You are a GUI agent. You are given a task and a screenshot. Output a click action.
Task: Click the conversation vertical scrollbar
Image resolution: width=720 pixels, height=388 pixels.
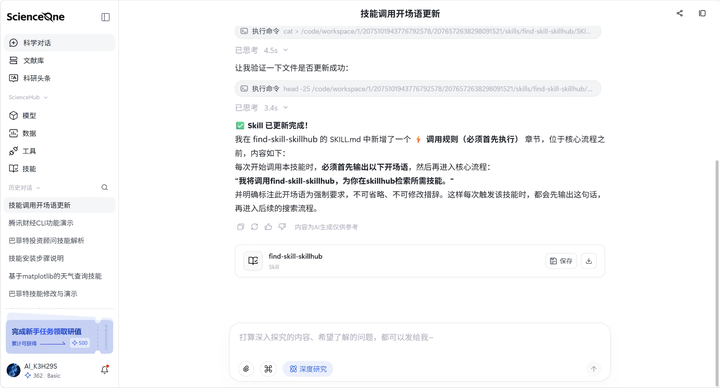coord(717,272)
